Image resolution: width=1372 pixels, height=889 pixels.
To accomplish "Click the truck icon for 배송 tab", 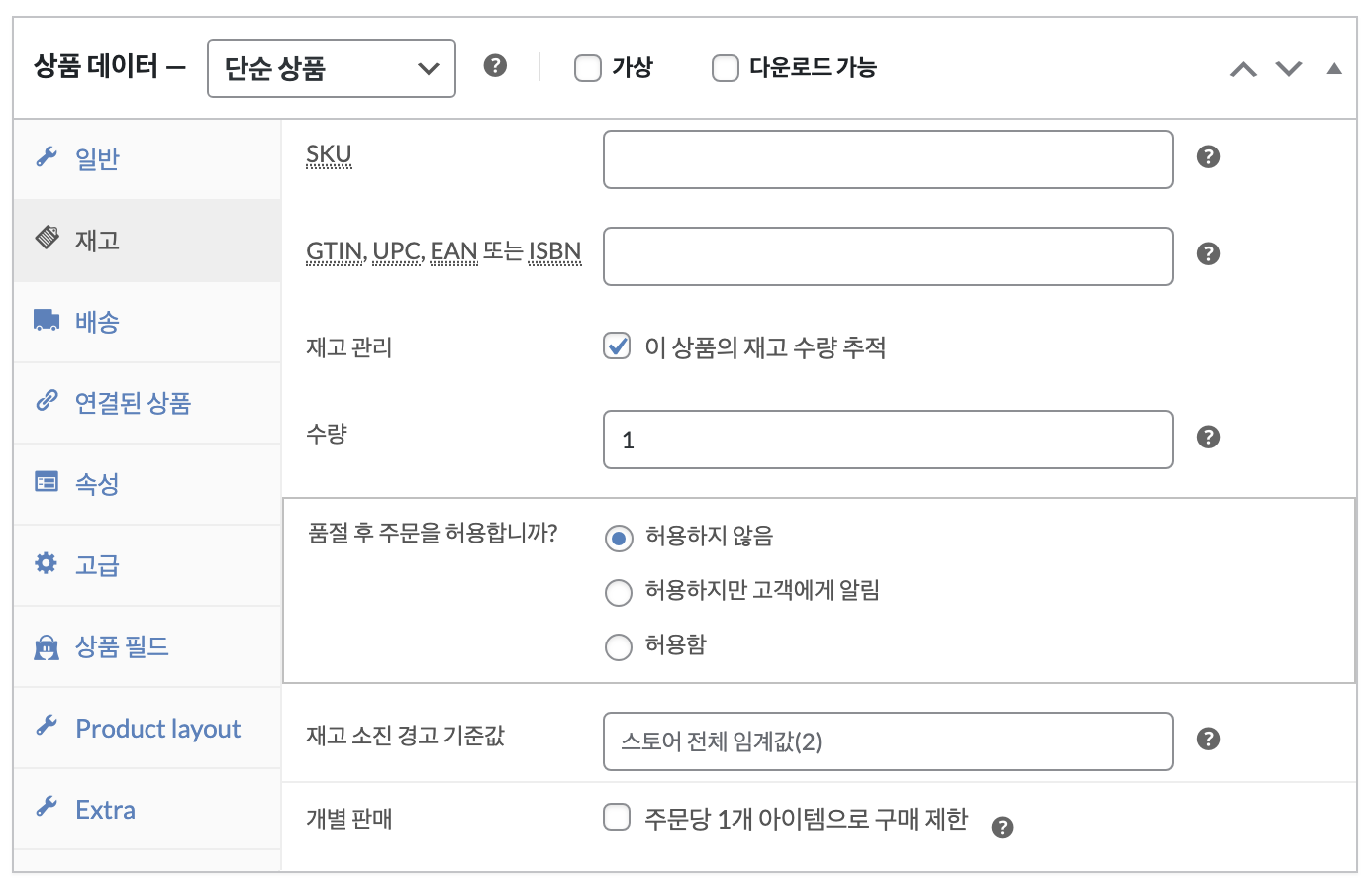I will pos(47,320).
